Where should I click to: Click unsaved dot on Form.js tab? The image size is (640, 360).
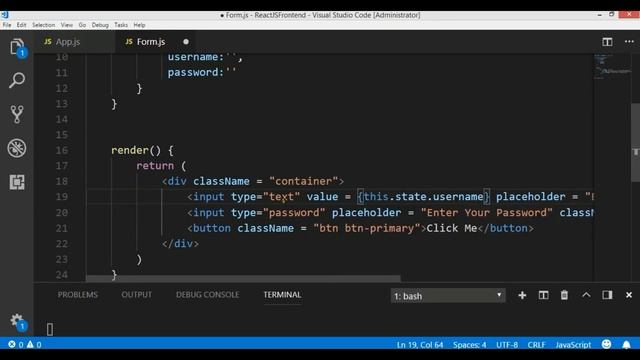click(186, 42)
